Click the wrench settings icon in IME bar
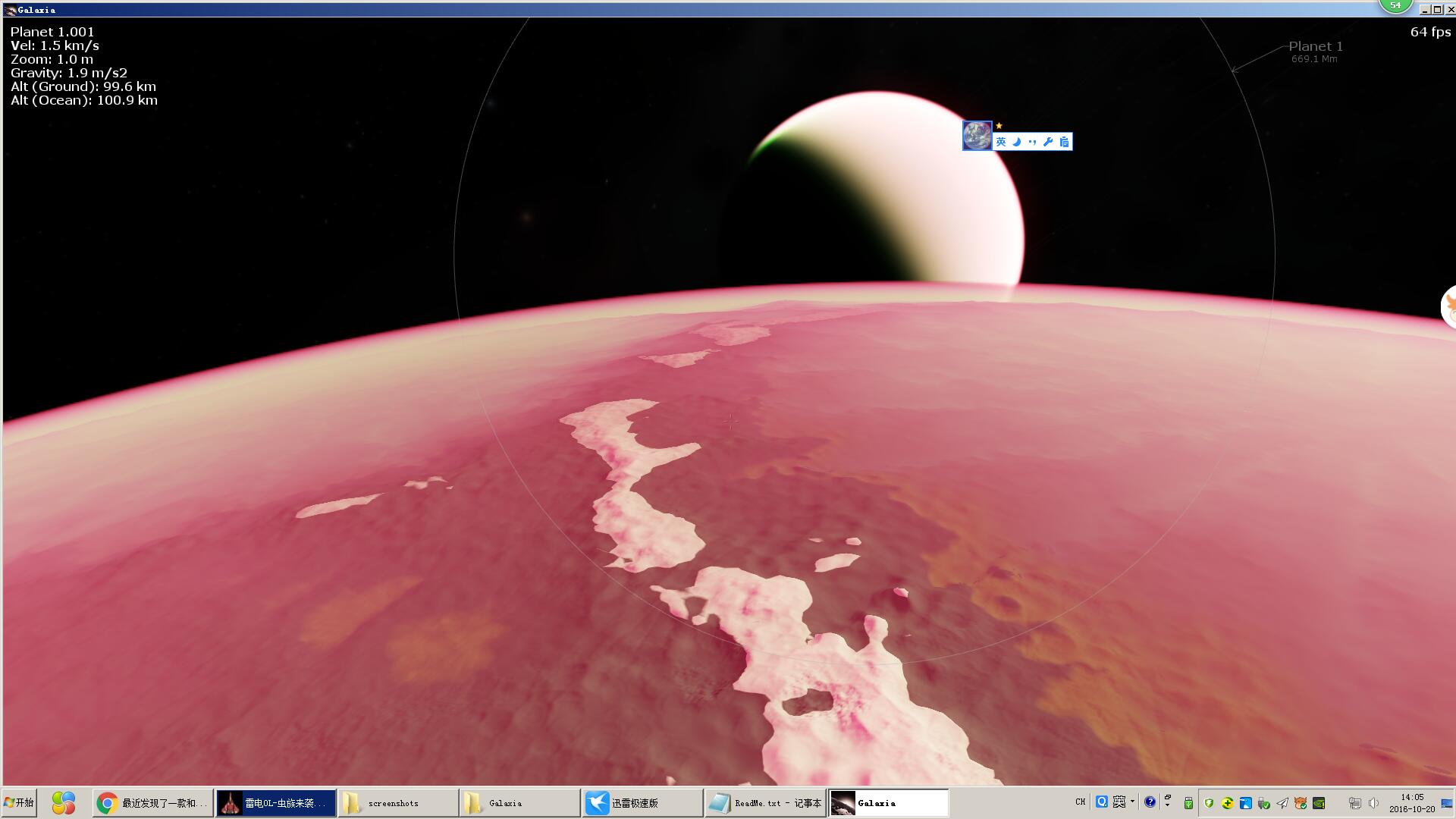The image size is (1456, 819). coord(1048,142)
